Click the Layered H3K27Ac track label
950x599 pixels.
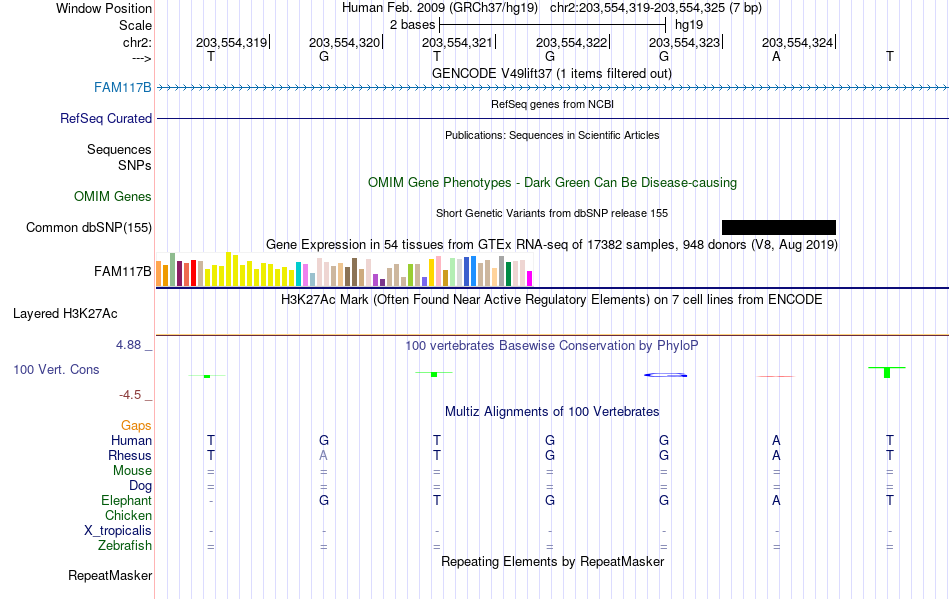tap(65, 314)
